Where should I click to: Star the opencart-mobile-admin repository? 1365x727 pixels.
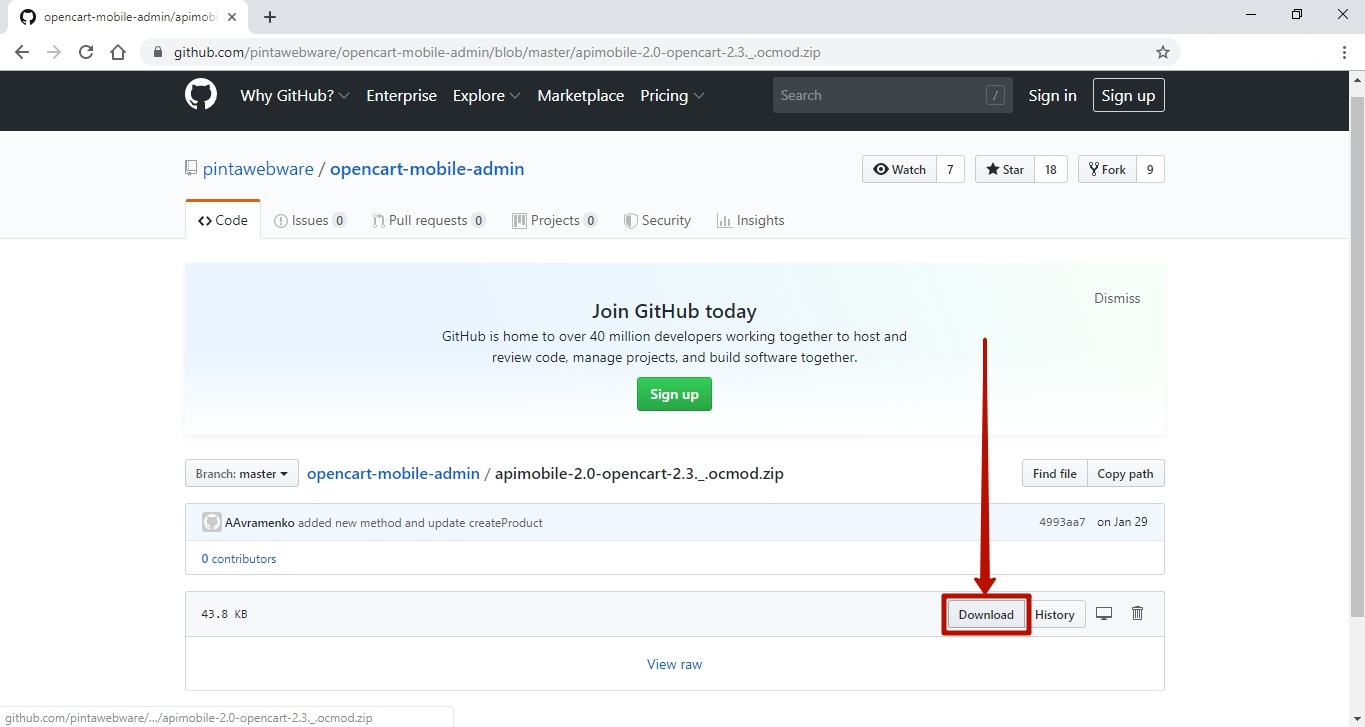1005,170
